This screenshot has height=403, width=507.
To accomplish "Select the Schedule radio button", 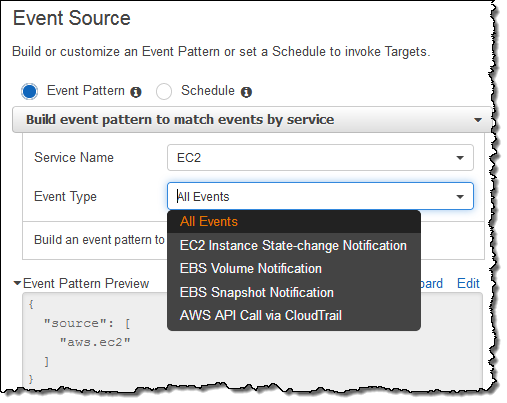I will [164, 91].
